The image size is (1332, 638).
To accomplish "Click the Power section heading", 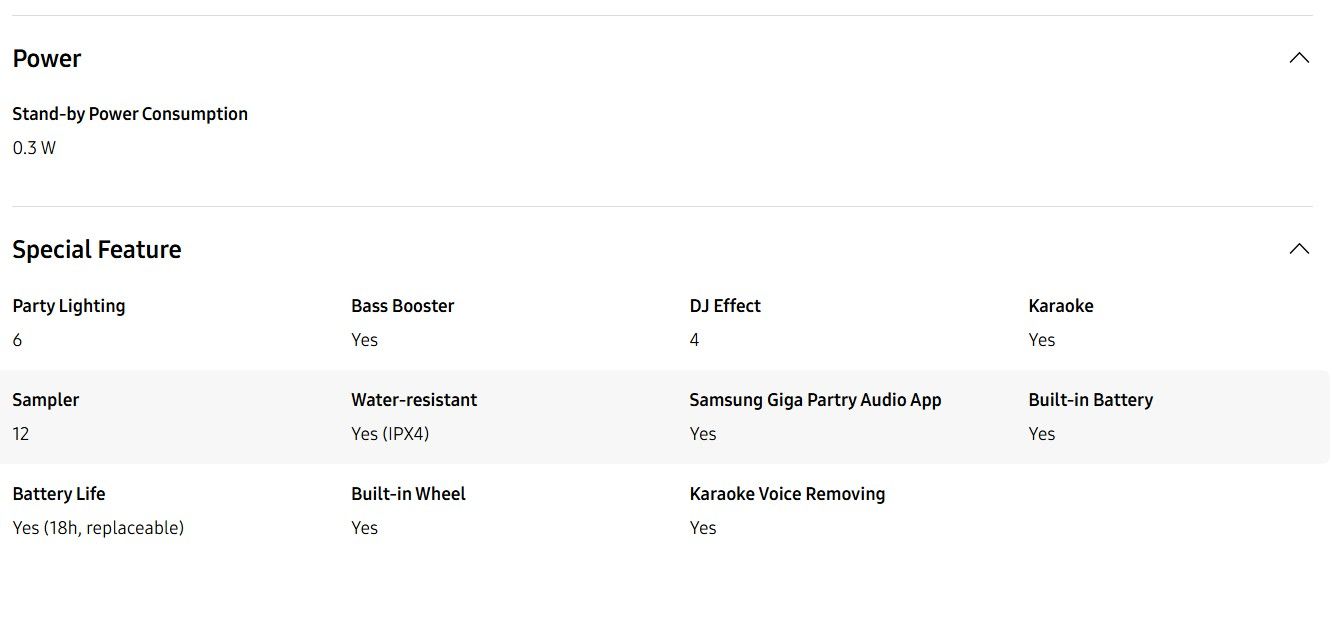I will [x=47, y=59].
